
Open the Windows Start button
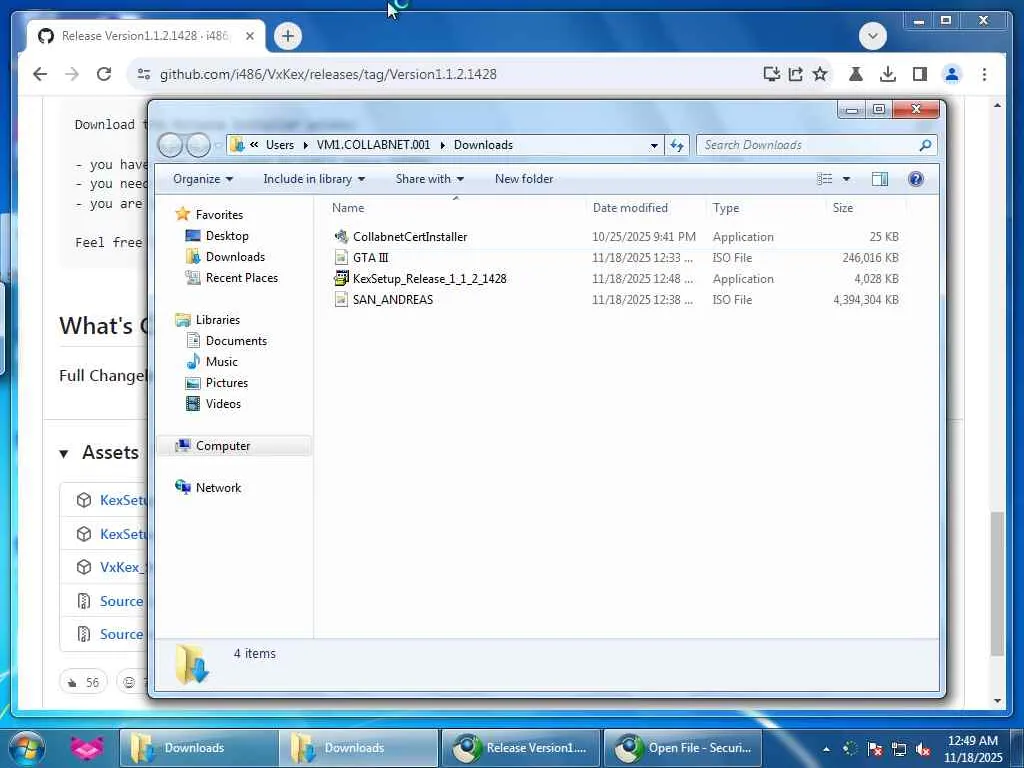click(27, 748)
